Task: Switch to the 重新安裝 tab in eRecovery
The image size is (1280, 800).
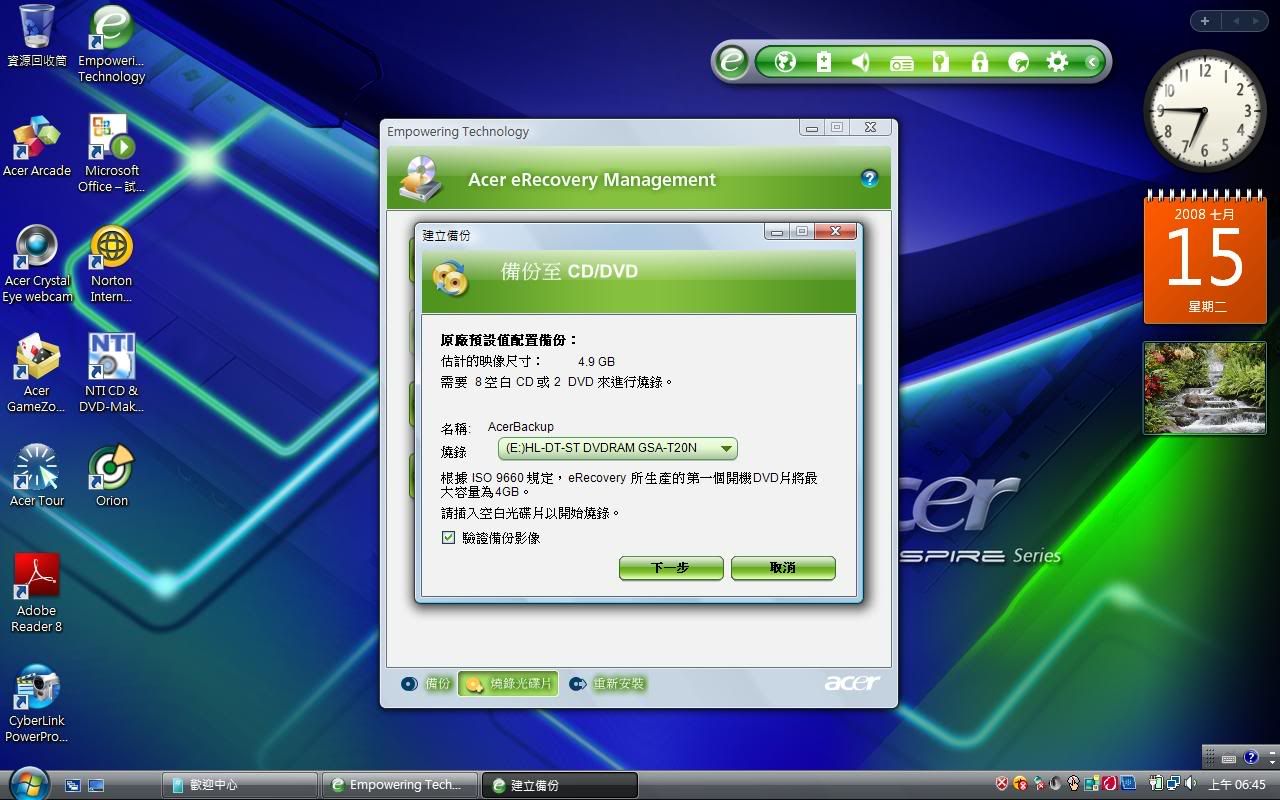Action: 607,684
